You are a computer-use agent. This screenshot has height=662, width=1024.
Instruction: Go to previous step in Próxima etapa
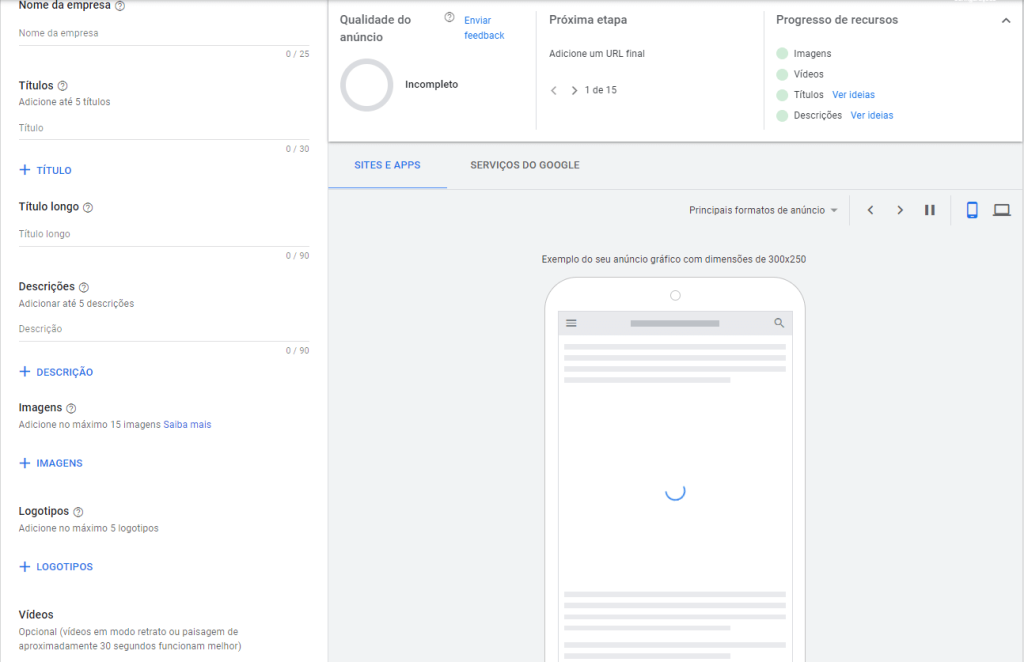click(554, 91)
